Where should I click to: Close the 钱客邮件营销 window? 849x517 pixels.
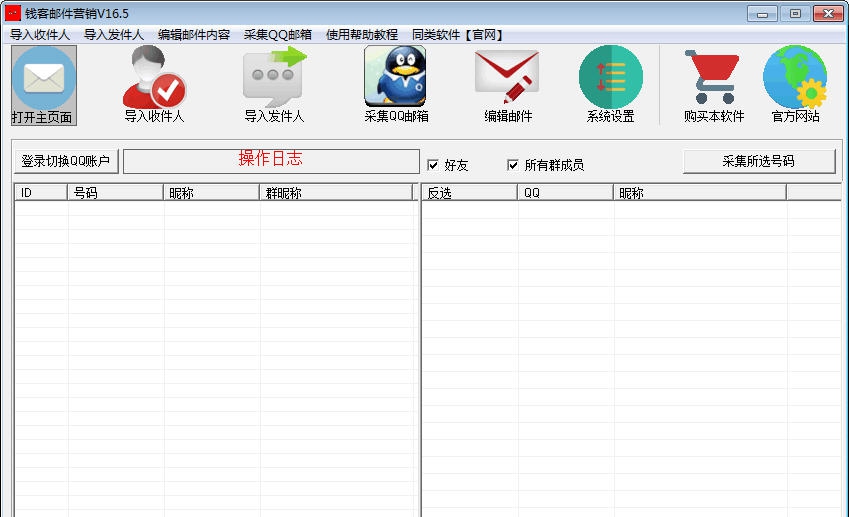(828, 14)
